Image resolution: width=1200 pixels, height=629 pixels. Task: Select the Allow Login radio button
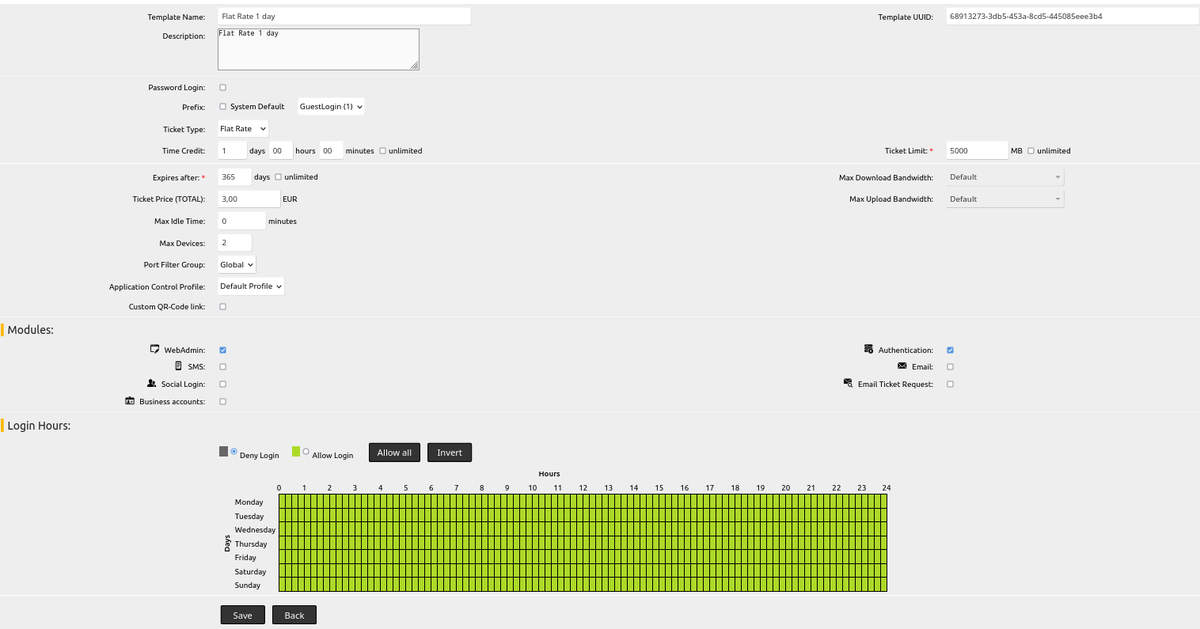[x=306, y=451]
